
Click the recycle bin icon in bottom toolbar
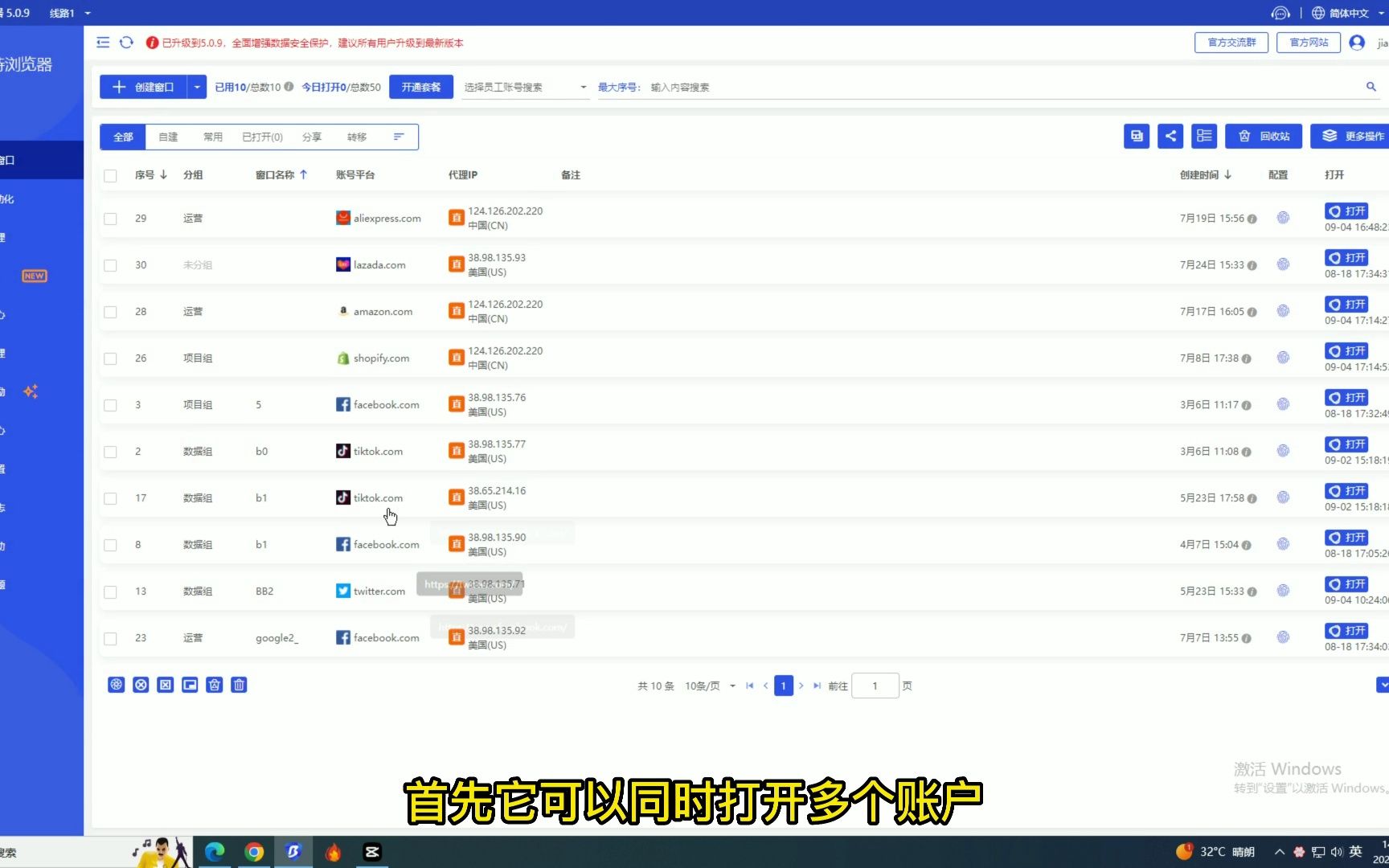click(x=215, y=685)
